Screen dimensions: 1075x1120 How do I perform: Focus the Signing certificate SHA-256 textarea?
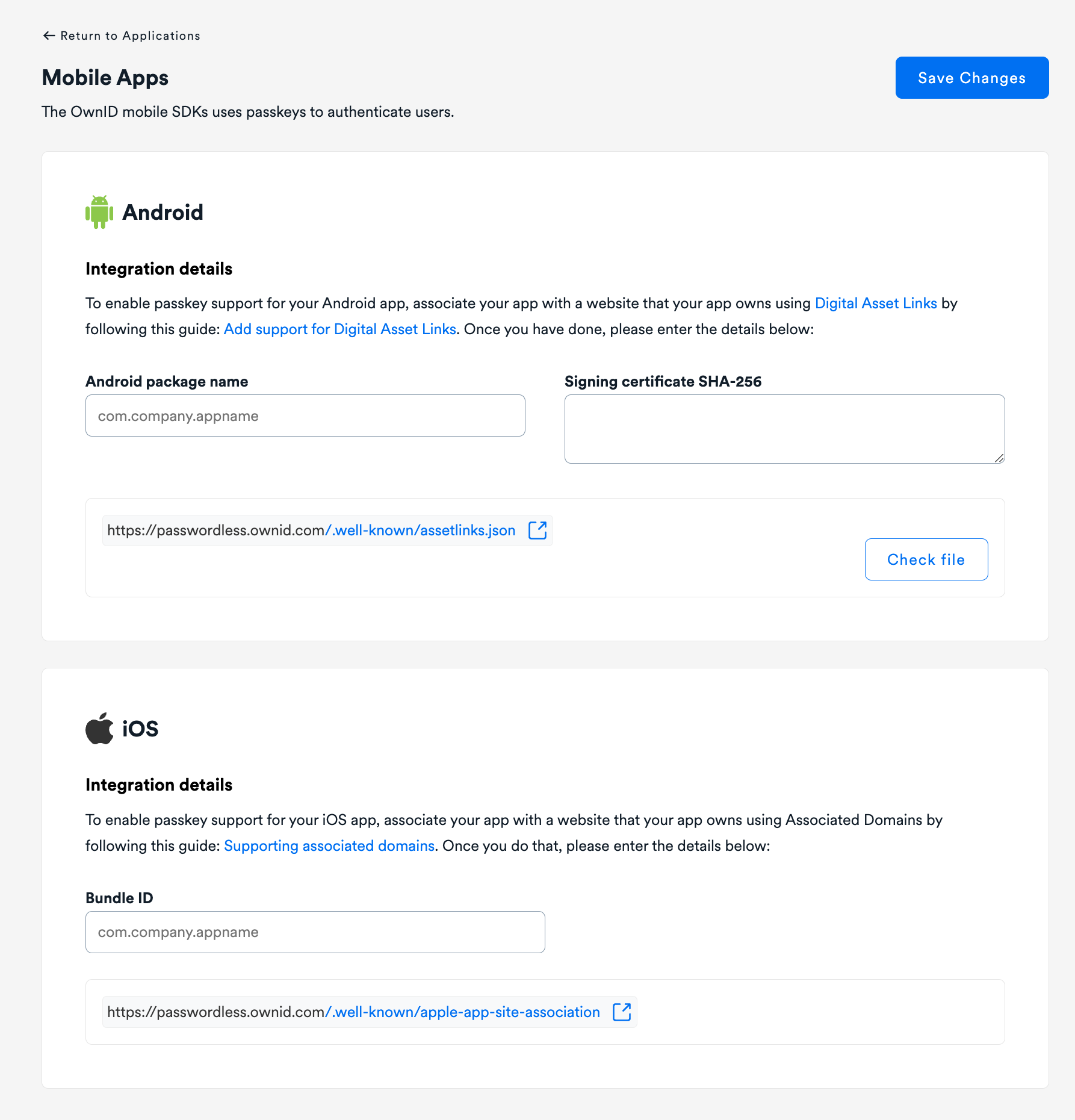click(784, 428)
